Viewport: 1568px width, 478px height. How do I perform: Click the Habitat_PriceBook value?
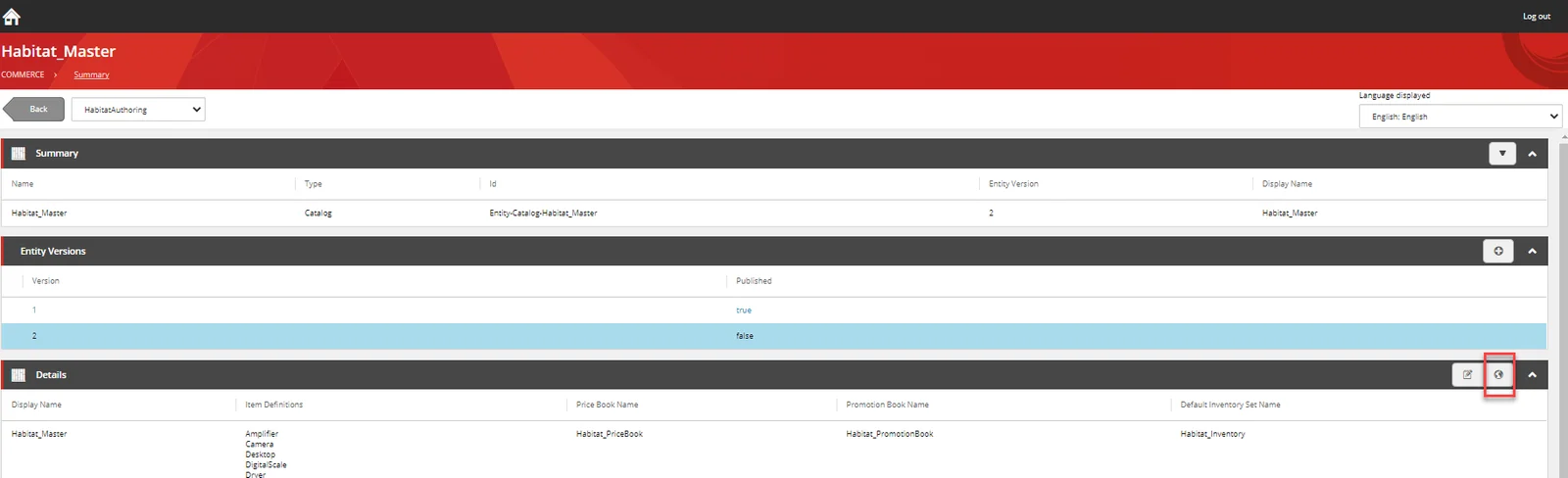point(610,434)
